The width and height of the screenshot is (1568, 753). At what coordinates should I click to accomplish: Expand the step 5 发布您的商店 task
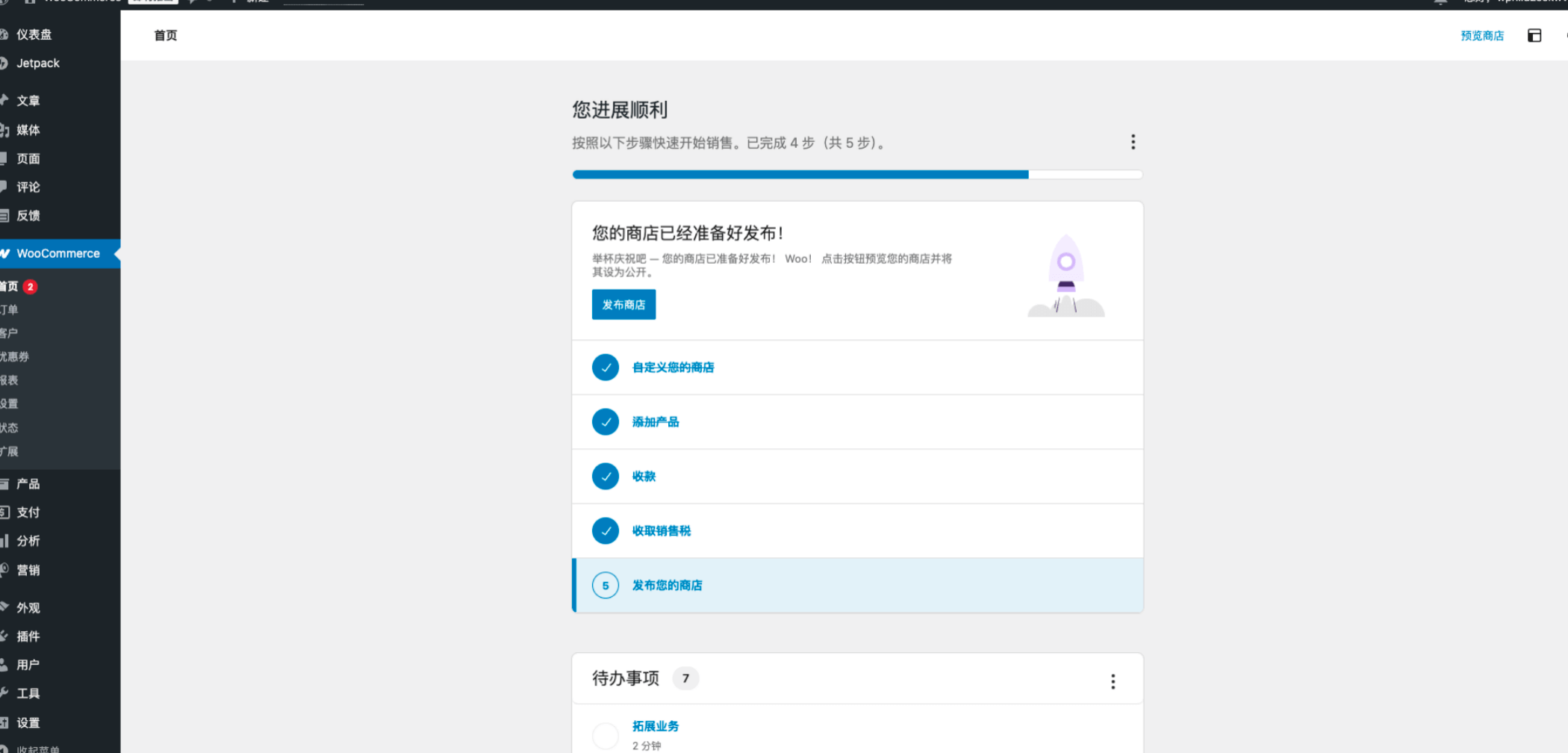[667, 586]
